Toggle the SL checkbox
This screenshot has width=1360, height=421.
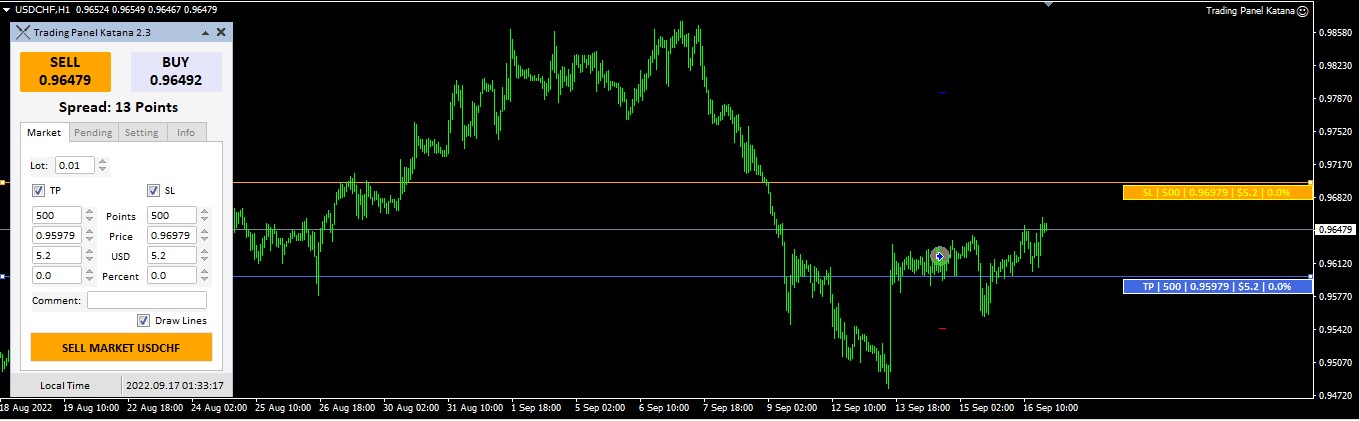(x=154, y=190)
